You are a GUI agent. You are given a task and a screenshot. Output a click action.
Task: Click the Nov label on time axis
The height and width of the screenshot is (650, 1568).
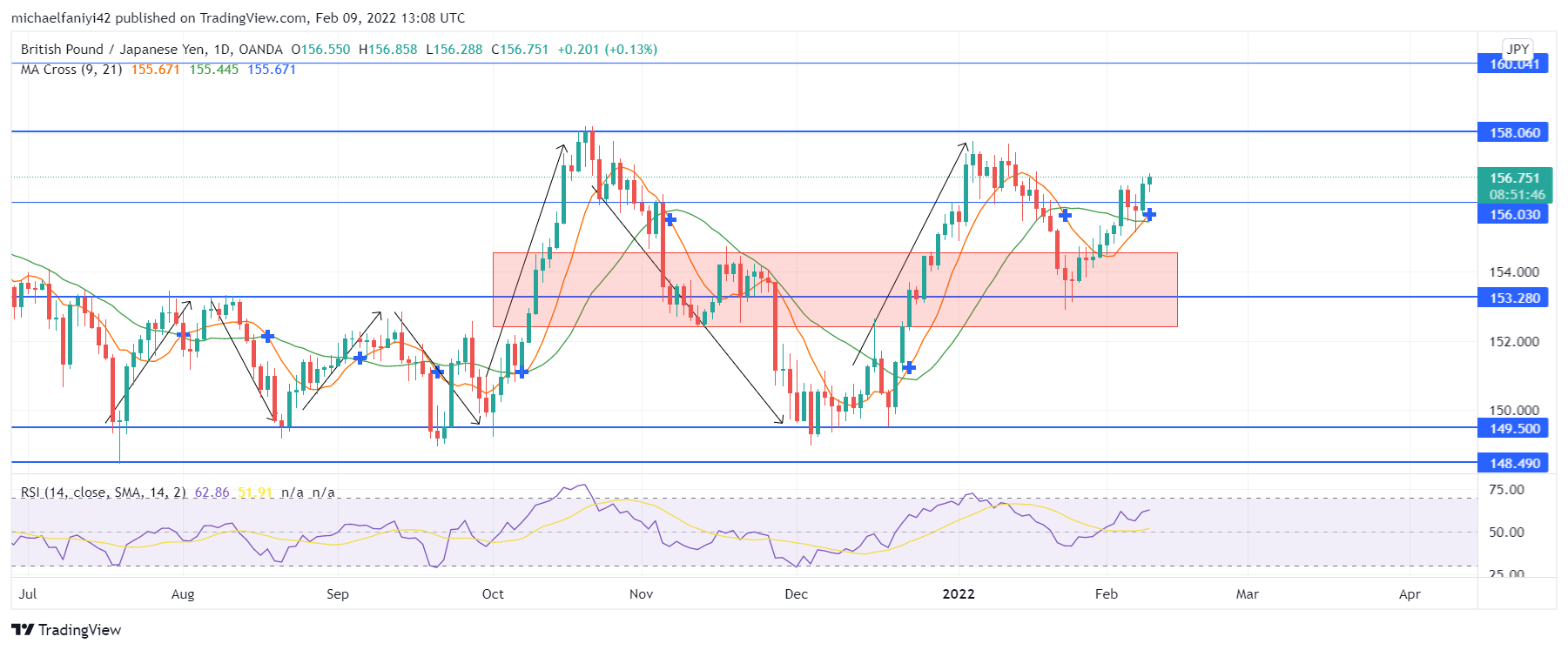641,594
